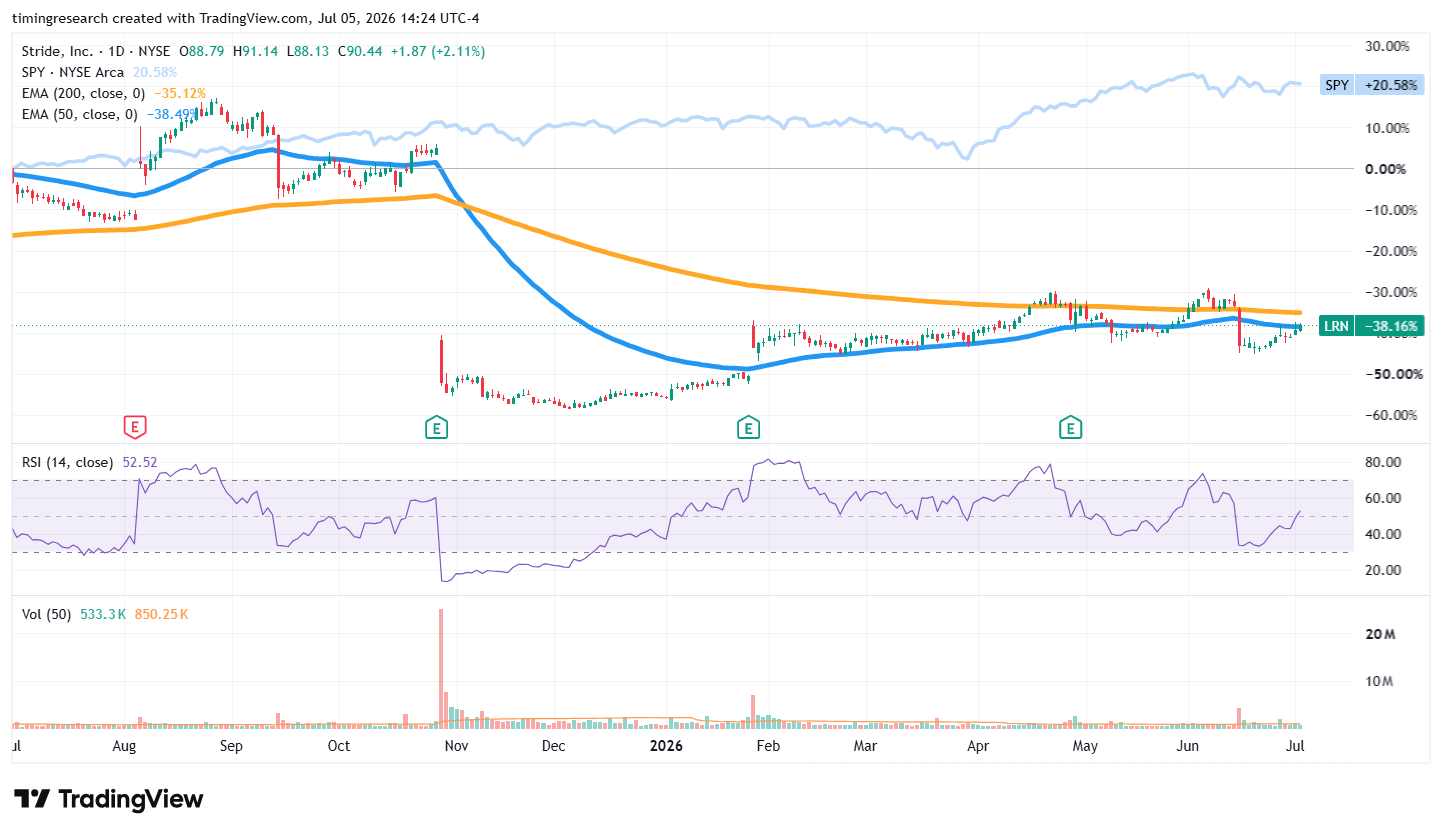Open the green earnings marker near February
The width and height of the screenshot is (1442, 835).
point(748,428)
